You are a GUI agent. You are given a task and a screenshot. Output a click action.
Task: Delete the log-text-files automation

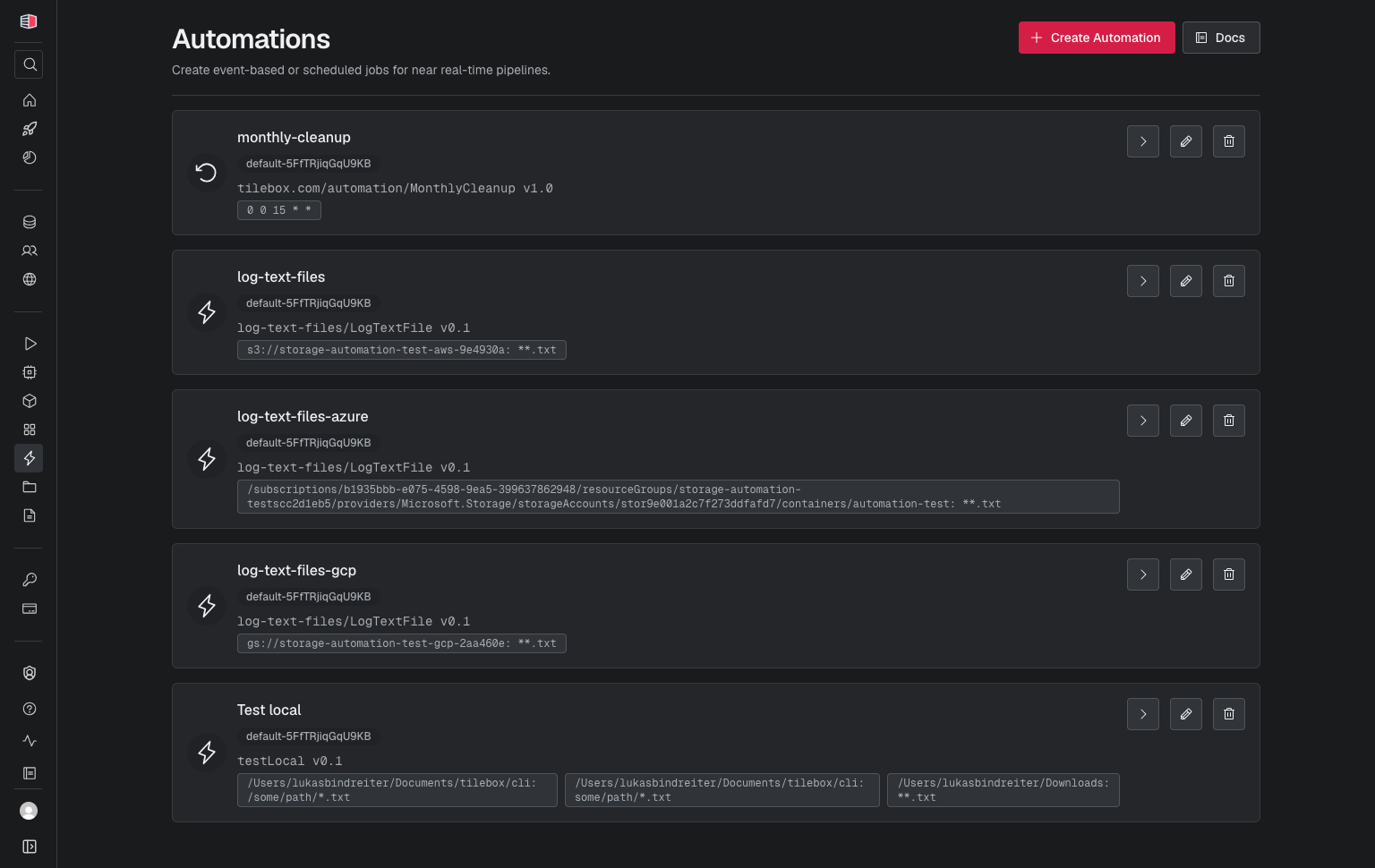[1229, 281]
